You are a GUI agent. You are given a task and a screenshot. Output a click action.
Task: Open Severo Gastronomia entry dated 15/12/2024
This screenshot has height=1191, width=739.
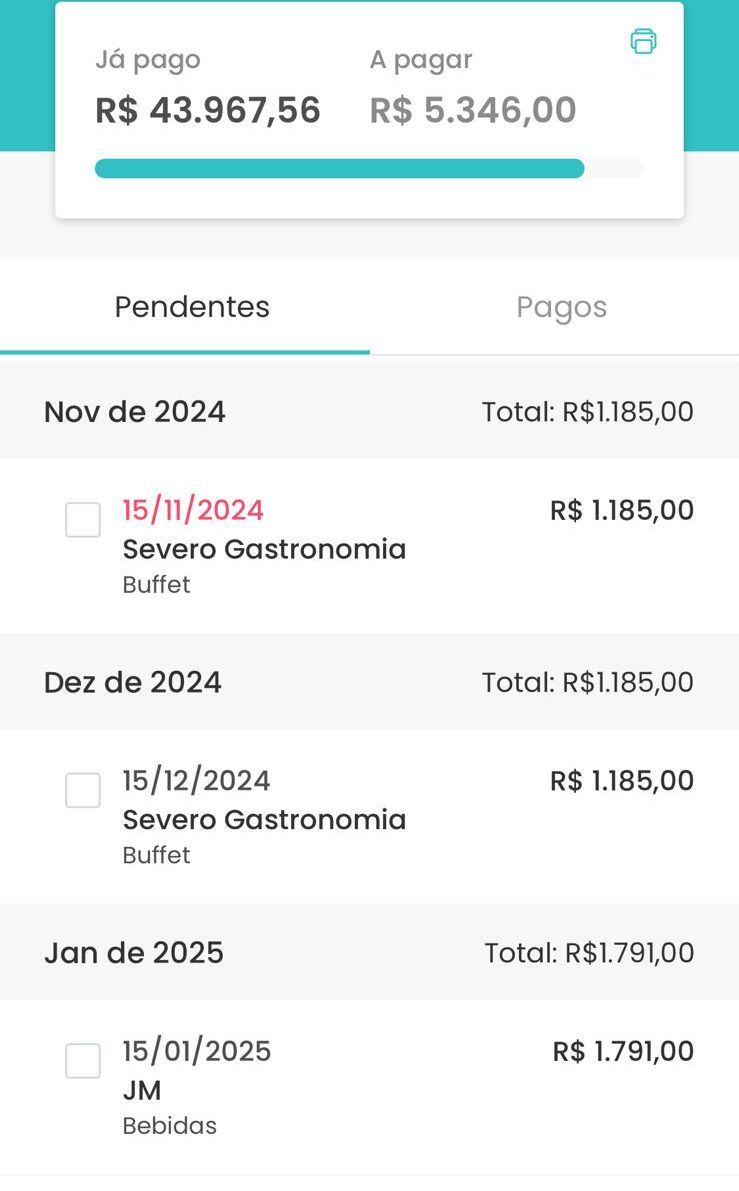point(264,820)
